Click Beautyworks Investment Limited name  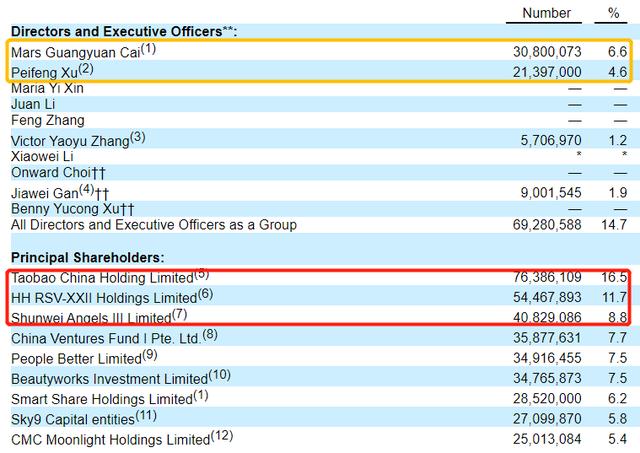tap(109, 379)
